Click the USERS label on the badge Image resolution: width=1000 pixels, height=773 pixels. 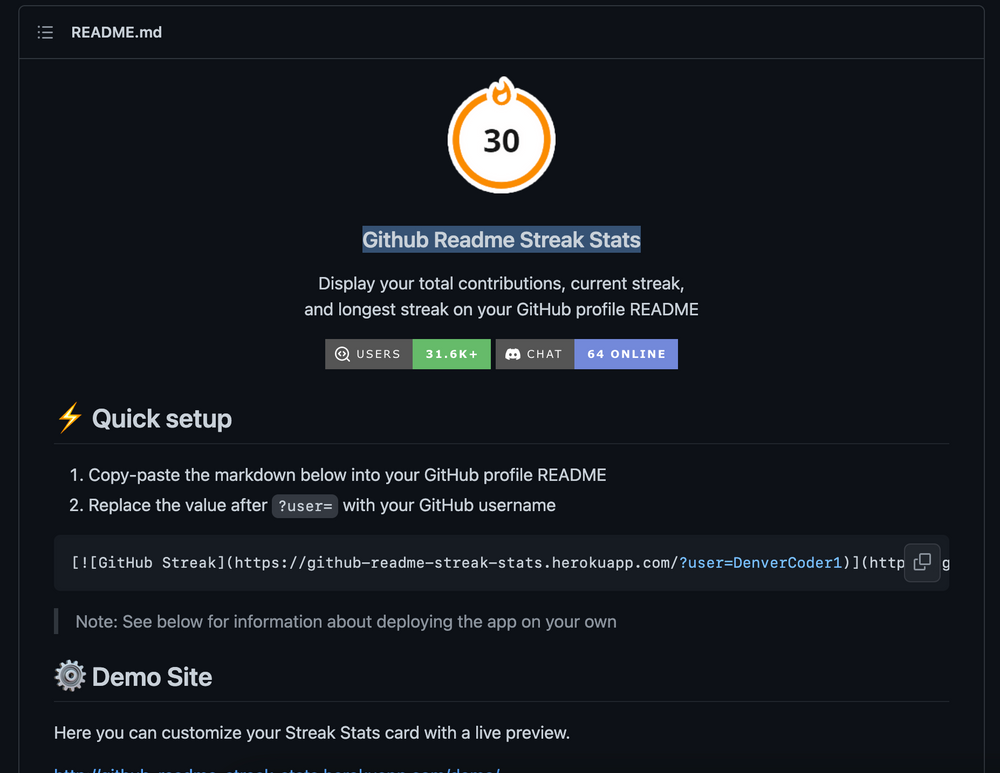pos(378,353)
